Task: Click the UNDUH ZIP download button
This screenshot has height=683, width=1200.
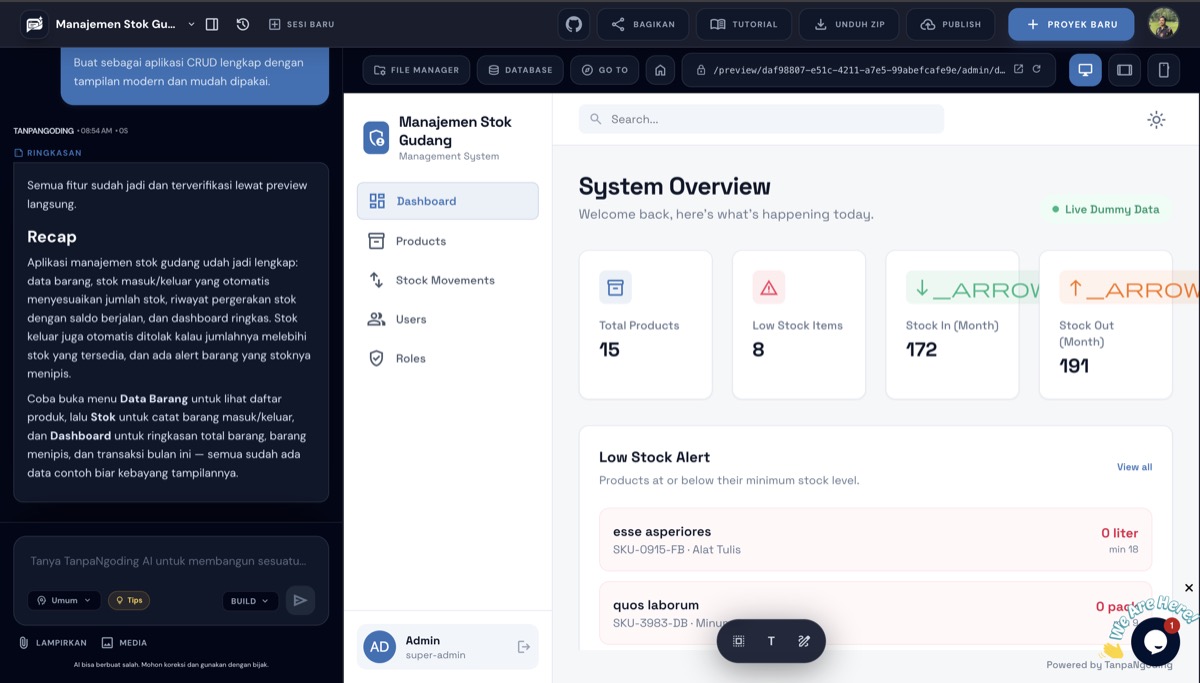Action: click(x=849, y=24)
